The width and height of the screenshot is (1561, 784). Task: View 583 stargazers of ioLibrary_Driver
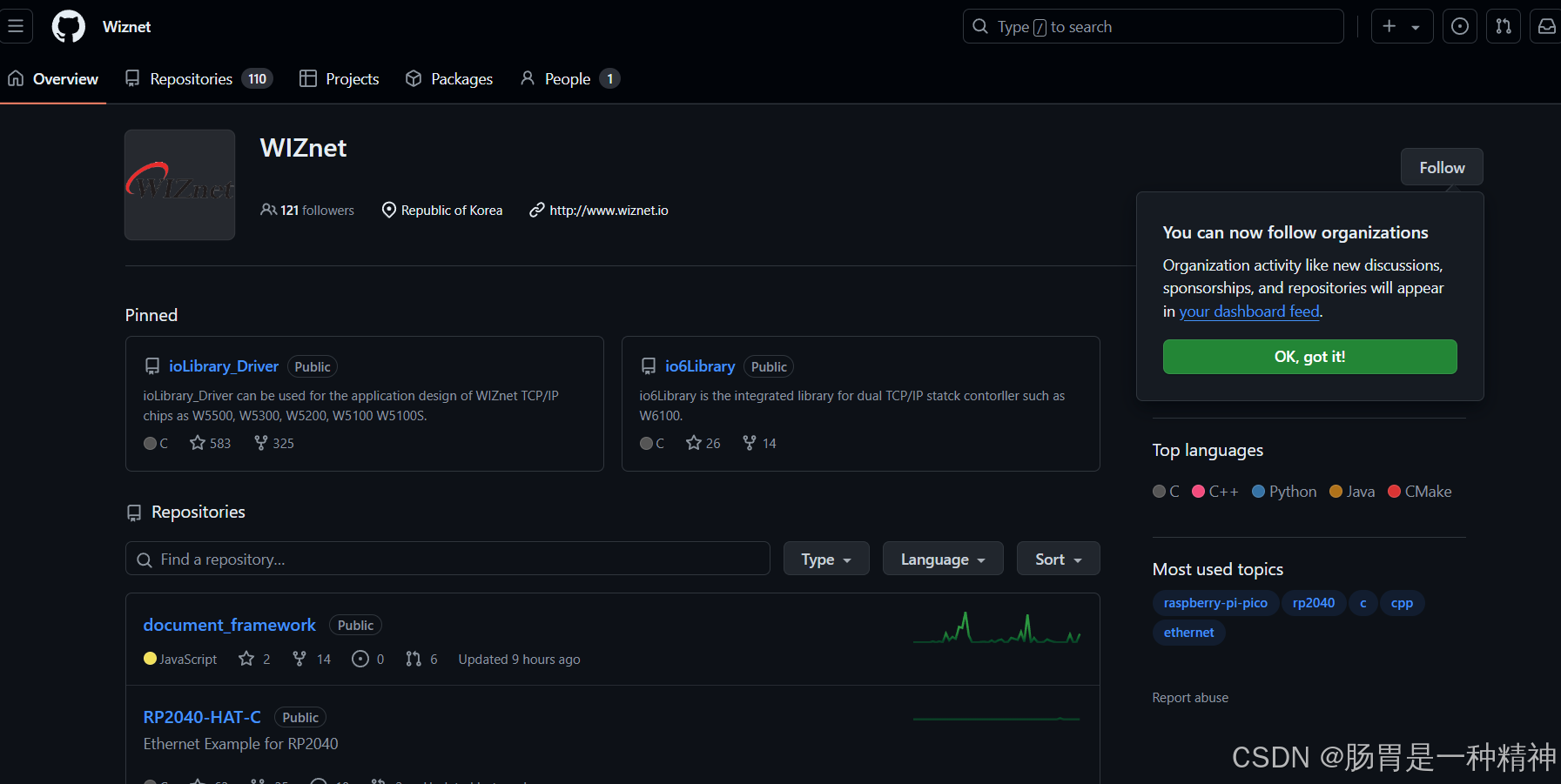click(211, 443)
